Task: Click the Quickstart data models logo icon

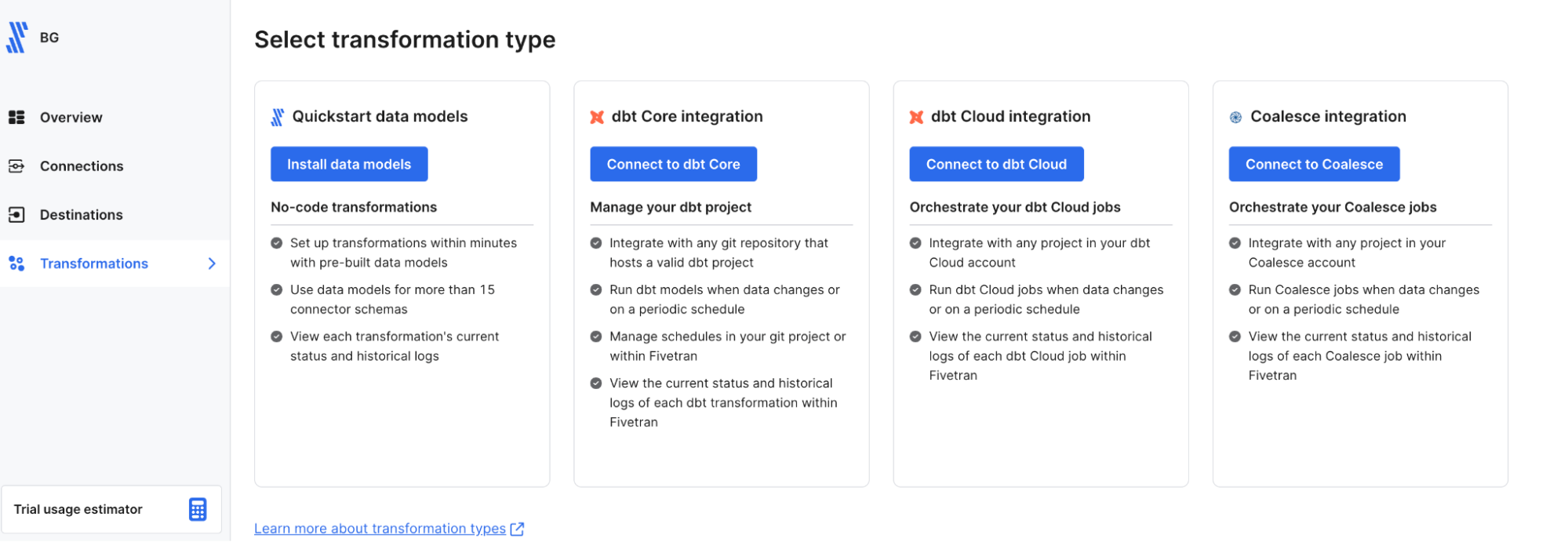Action: click(278, 117)
